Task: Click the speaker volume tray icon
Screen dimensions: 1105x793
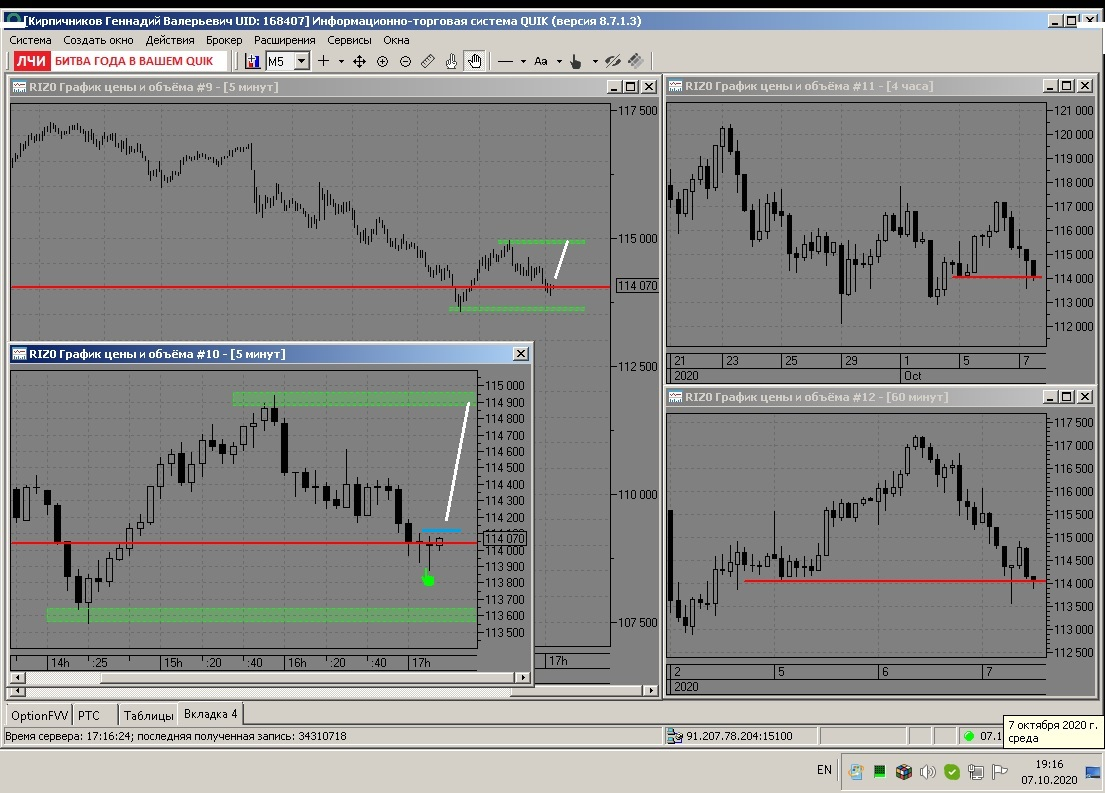Action: tap(927, 772)
